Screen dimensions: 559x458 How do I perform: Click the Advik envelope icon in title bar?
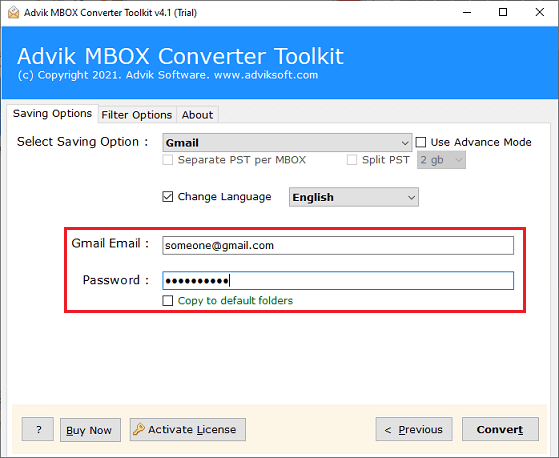[14, 12]
